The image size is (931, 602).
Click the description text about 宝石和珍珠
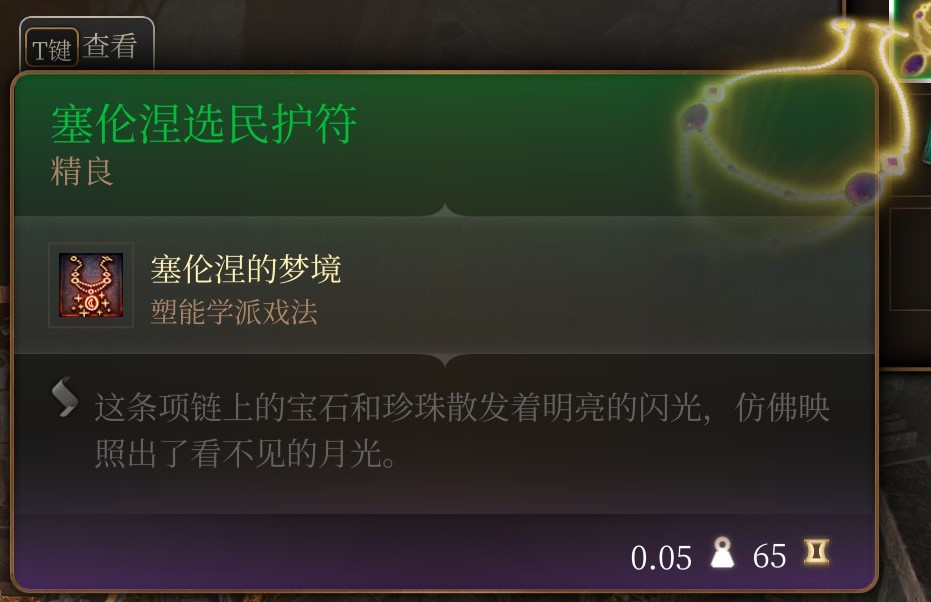coord(462,408)
